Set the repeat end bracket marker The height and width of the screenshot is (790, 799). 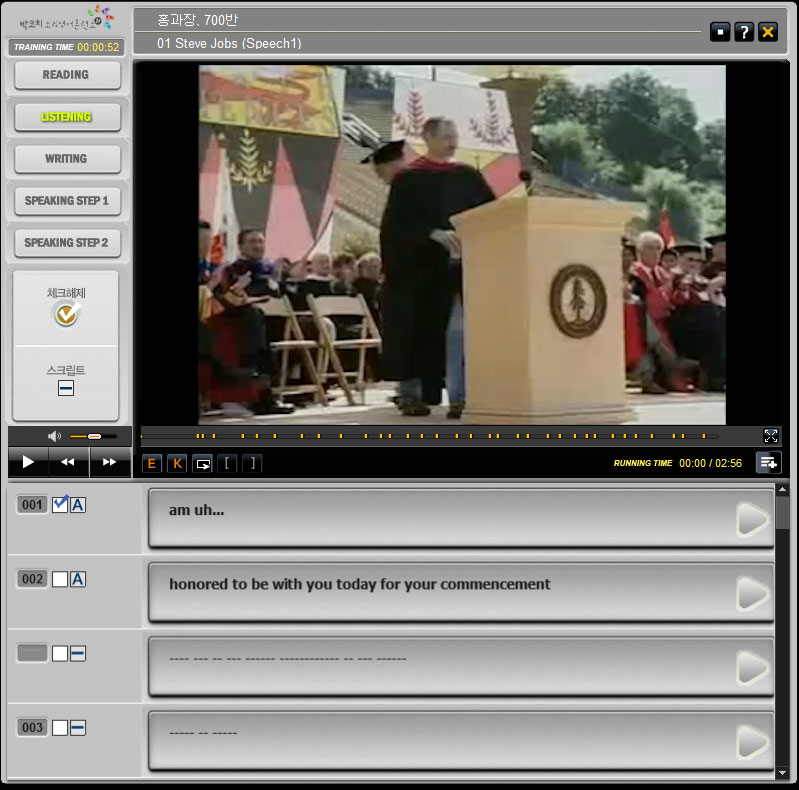click(252, 463)
